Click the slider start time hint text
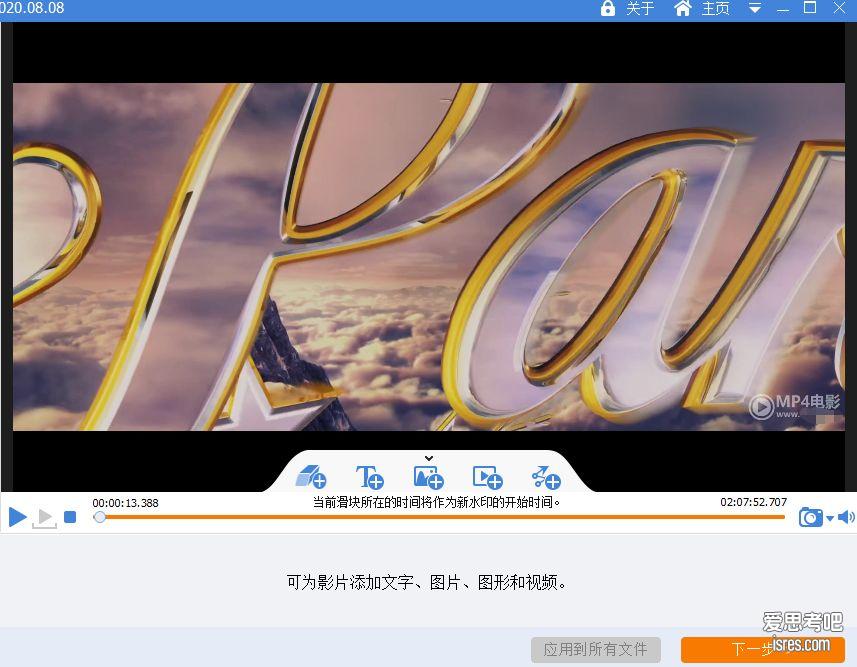 click(437, 502)
